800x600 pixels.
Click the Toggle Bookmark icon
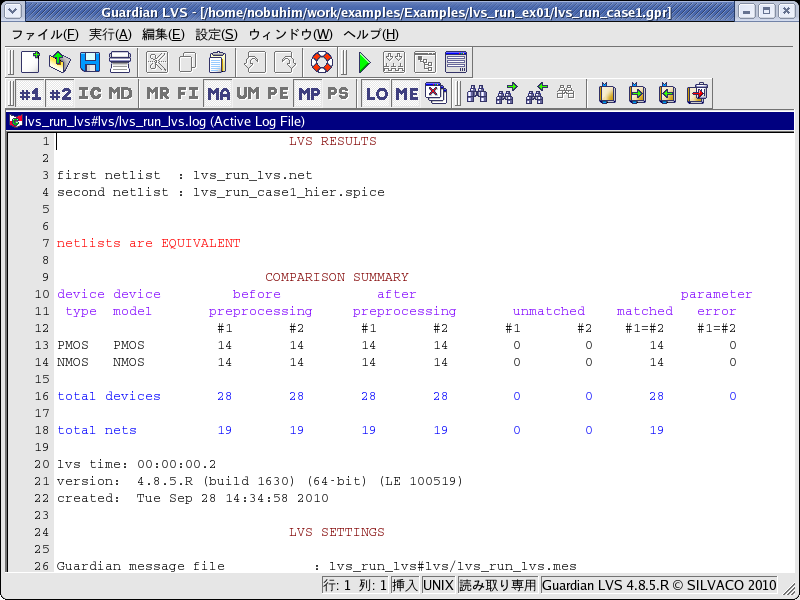[x=607, y=93]
